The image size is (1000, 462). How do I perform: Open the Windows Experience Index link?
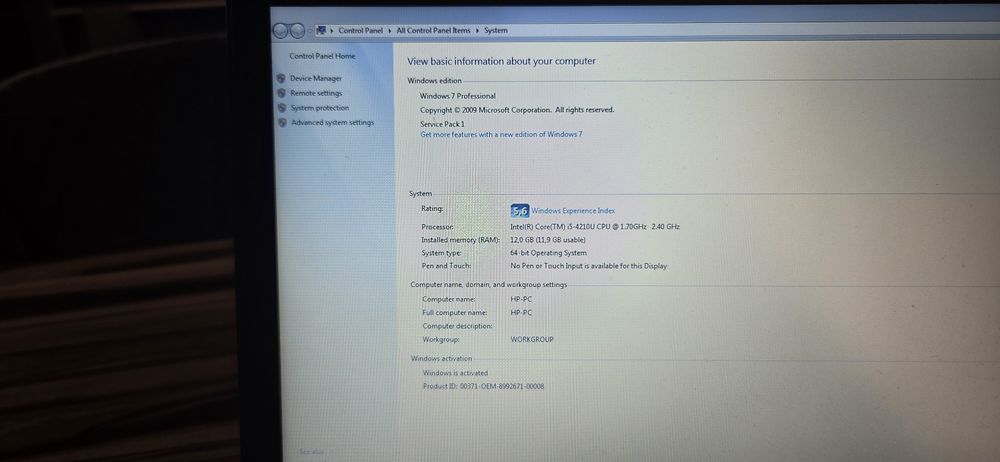[573, 211]
